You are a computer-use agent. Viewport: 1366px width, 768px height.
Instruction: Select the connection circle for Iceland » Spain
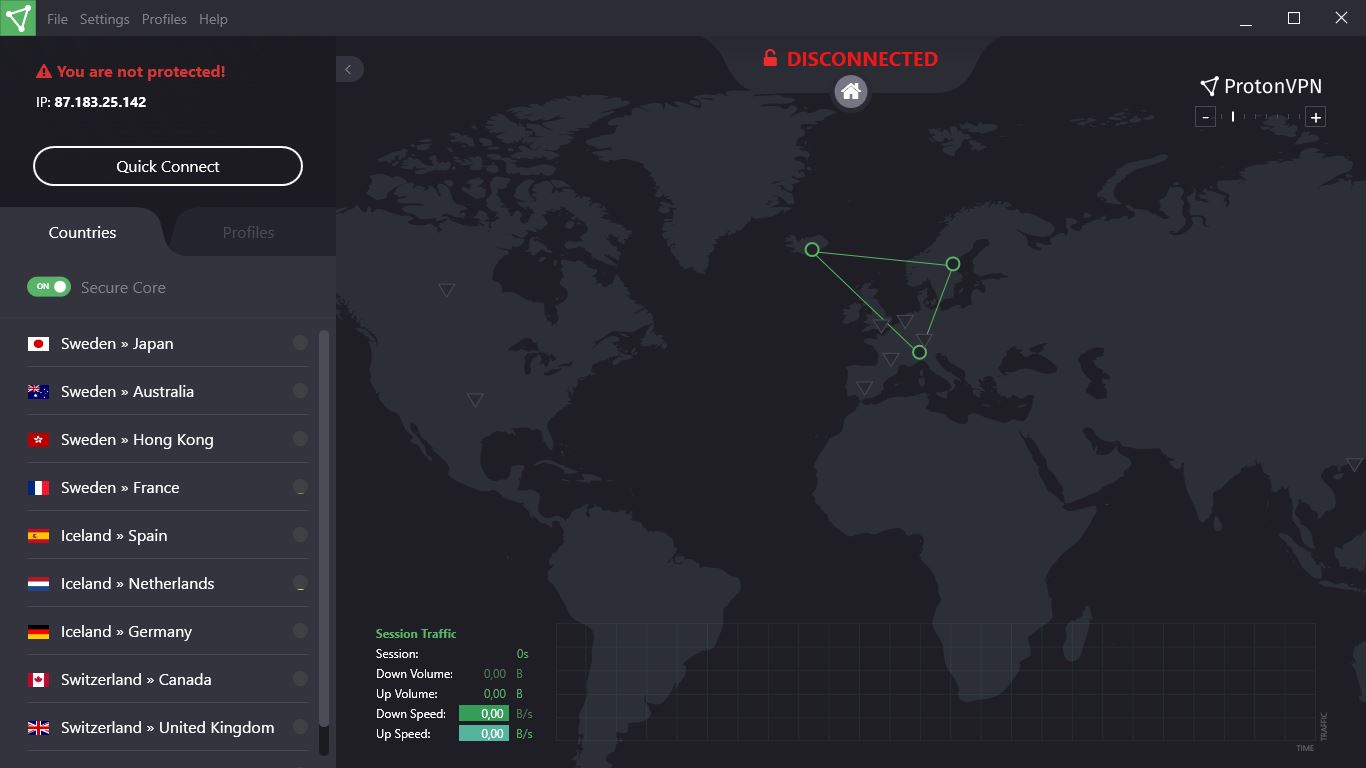click(300, 535)
